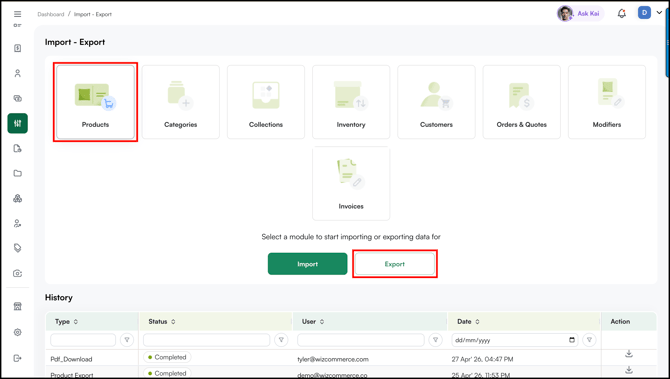Click the Status filter text field
Screen dimensions: 670x379
(206, 340)
